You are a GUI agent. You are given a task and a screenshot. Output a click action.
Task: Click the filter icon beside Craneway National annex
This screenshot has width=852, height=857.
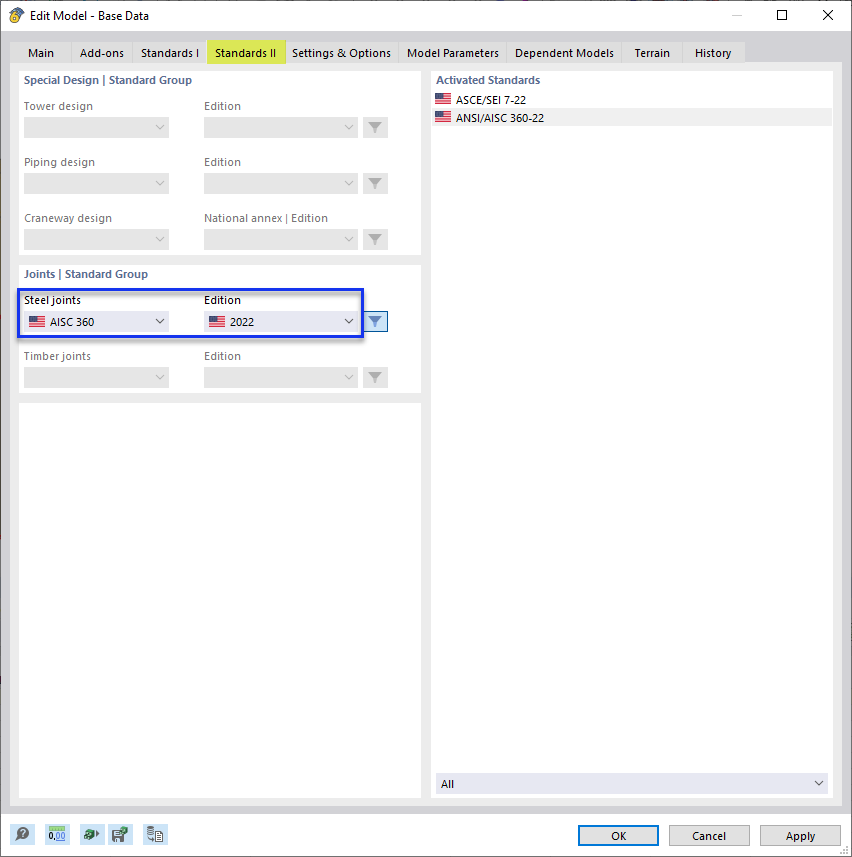point(375,239)
